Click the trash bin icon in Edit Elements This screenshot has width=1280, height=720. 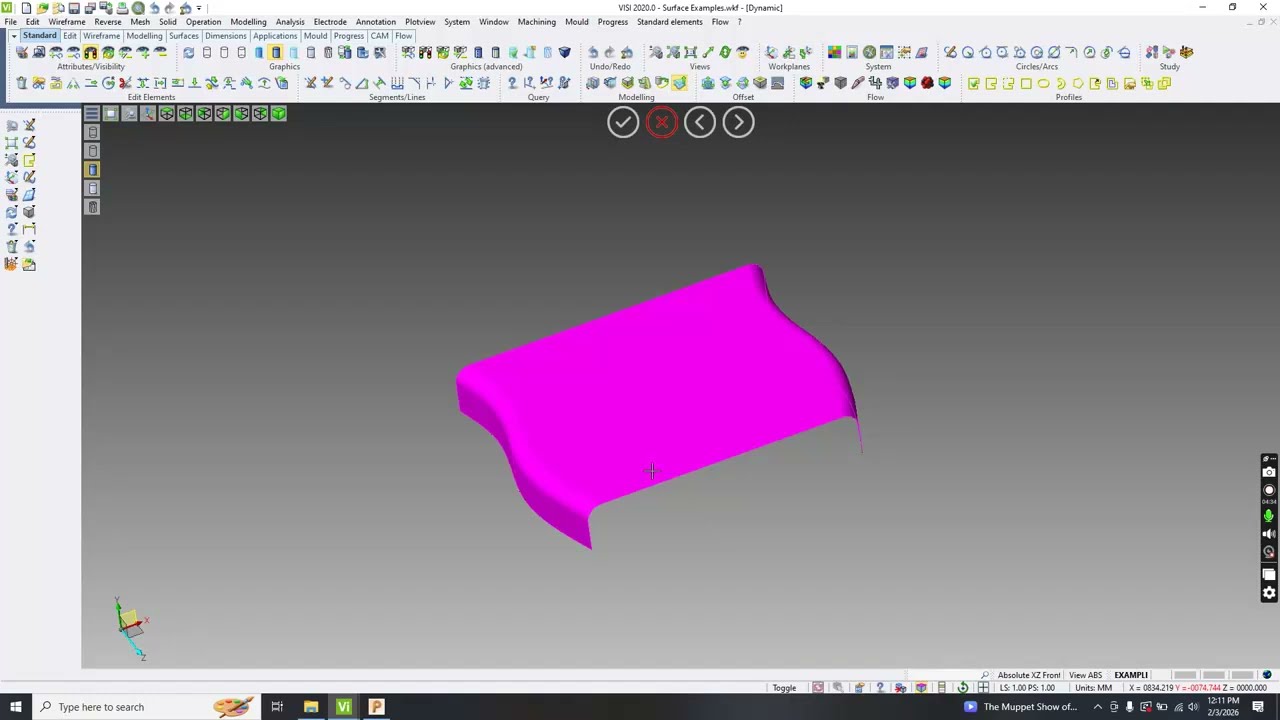click(21, 83)
